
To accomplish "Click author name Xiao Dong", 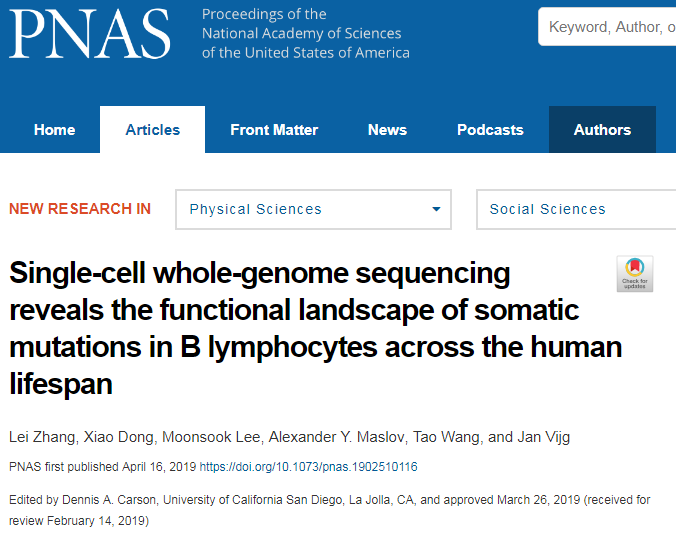I will [x=119, y=437].
